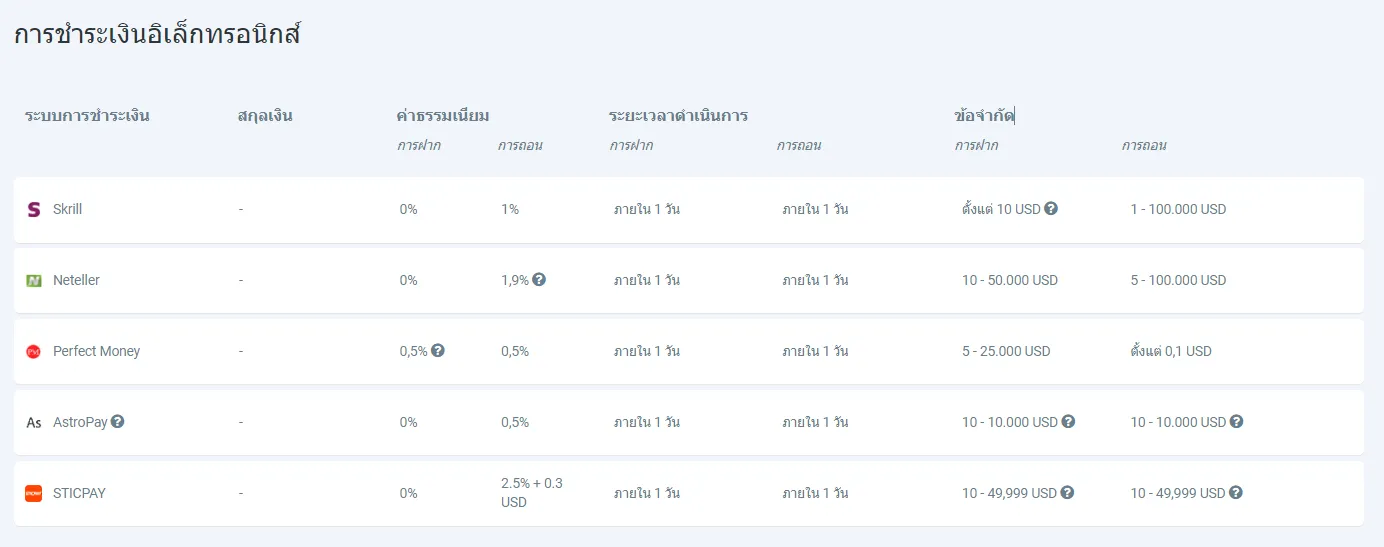Open help icon next to Neteller 1,9% fee

click(x=539, y=280)
